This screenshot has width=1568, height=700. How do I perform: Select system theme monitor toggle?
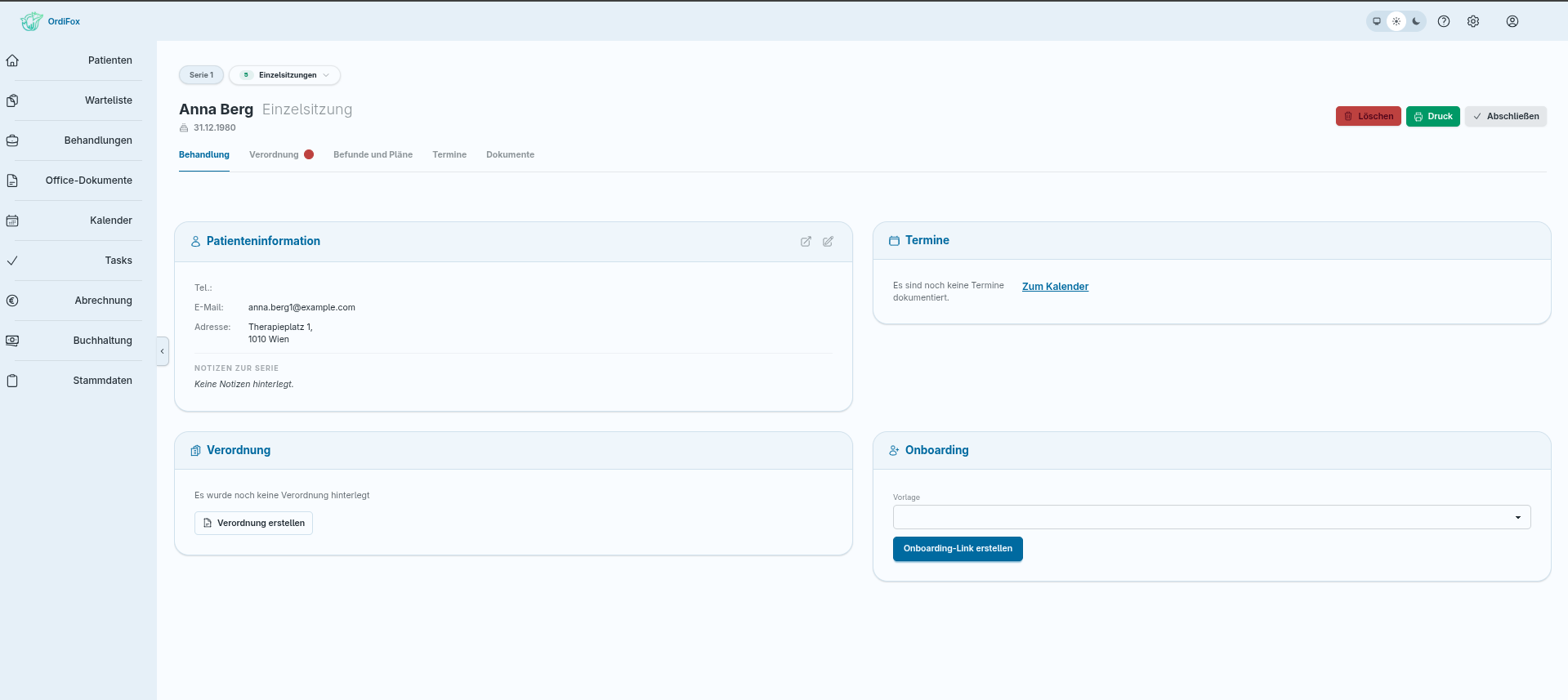(x=1377, y=21)
